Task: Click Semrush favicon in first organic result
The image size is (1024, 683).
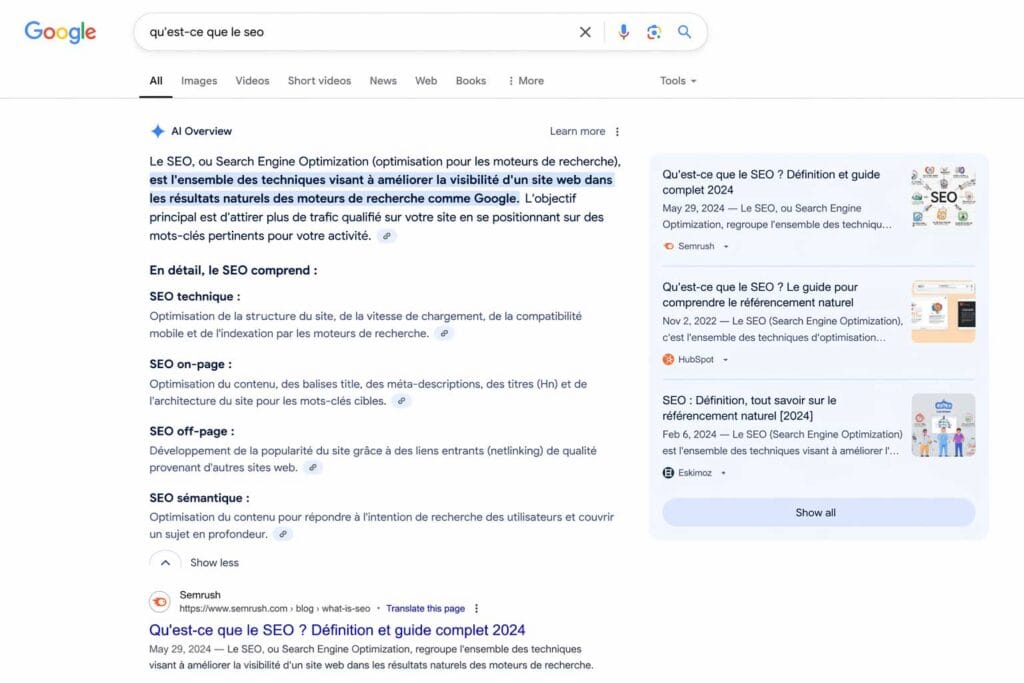Action: pyautogui.click(x=160, y=601)
